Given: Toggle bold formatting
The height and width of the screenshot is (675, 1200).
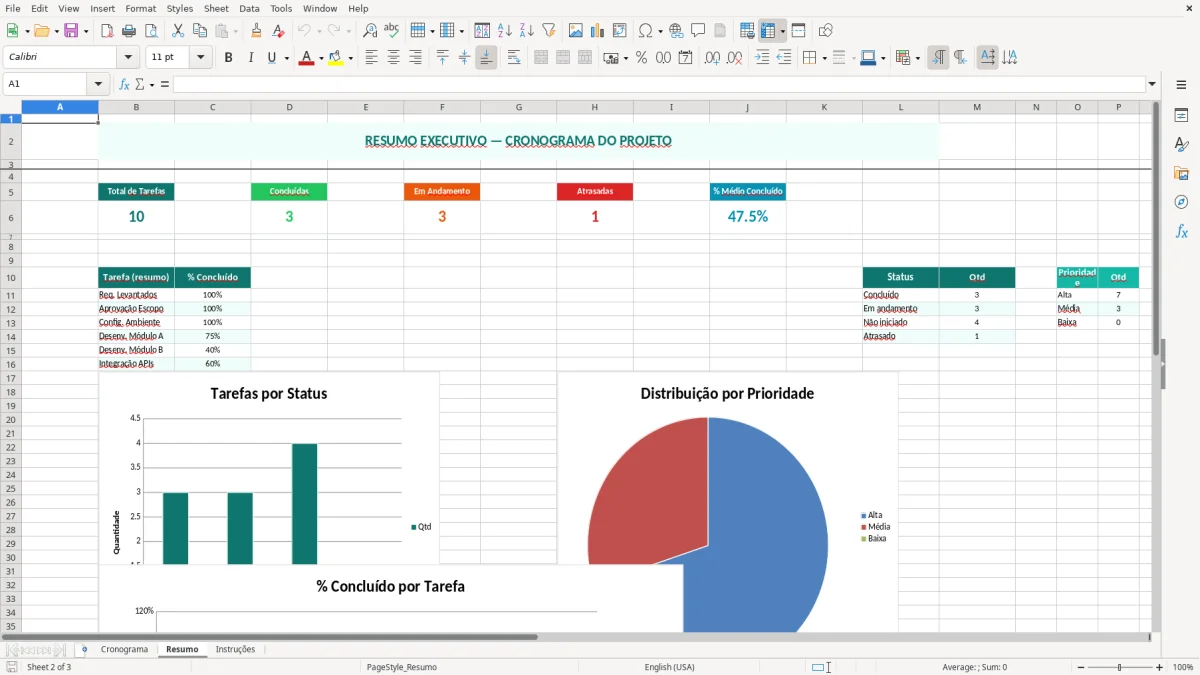Looking at the screenshot, I should [x=229, y=58].
